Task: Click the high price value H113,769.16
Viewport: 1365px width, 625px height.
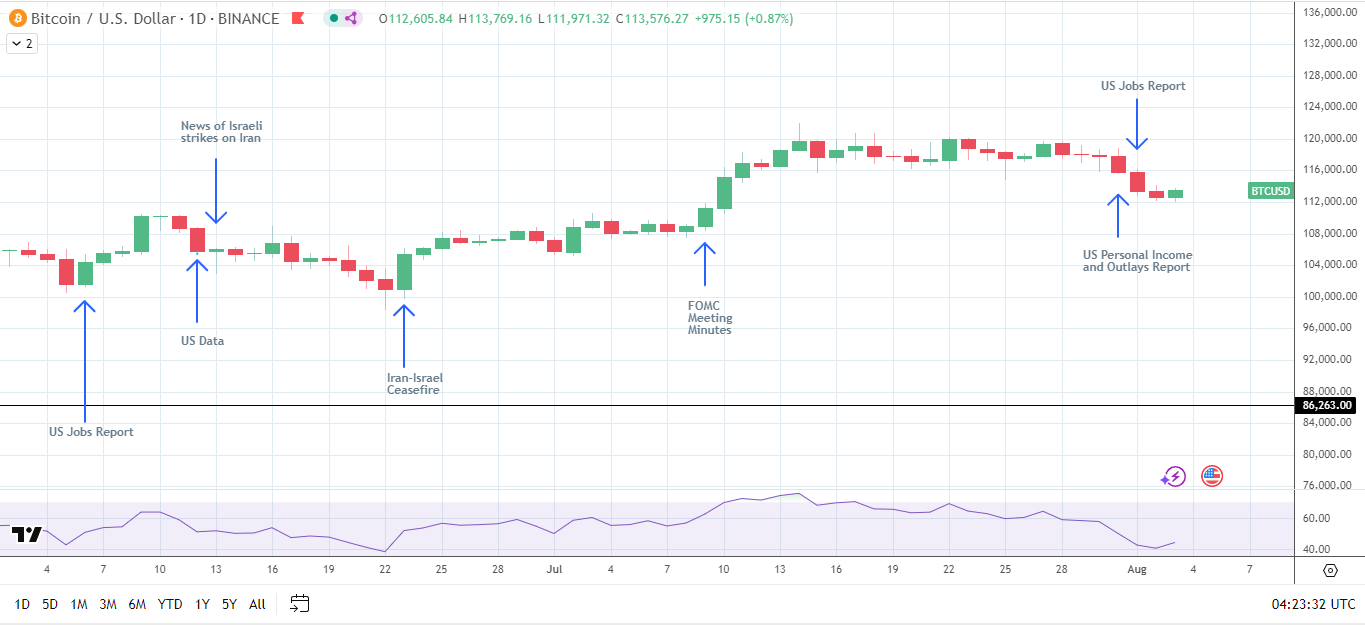Action: point(497,18)
